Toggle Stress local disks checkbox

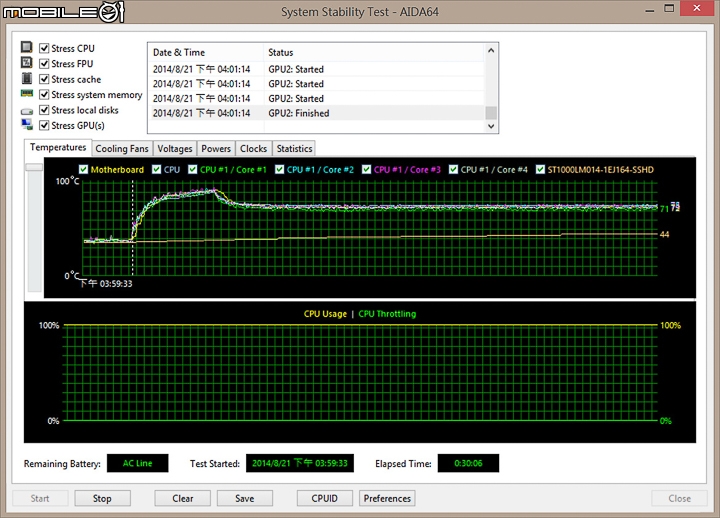coord(44,110)
